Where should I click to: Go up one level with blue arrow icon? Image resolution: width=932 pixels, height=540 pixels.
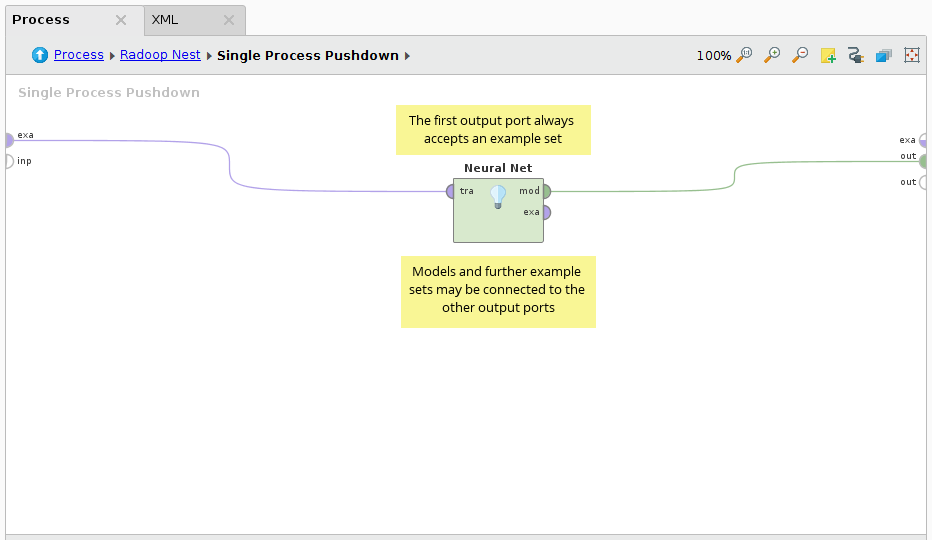pyautogui.click(x=40, y=56)
